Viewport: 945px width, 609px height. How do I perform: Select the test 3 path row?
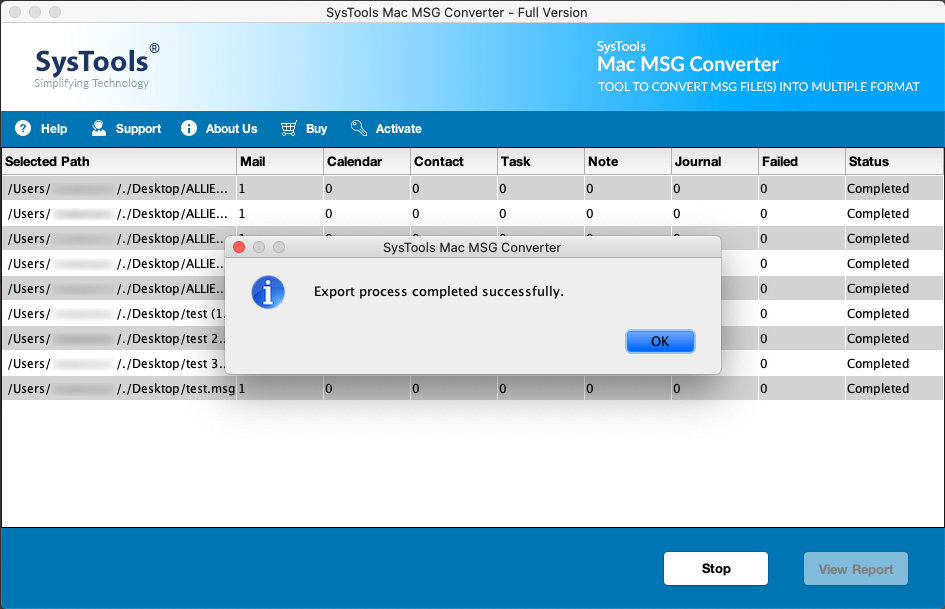coord(114,364)
